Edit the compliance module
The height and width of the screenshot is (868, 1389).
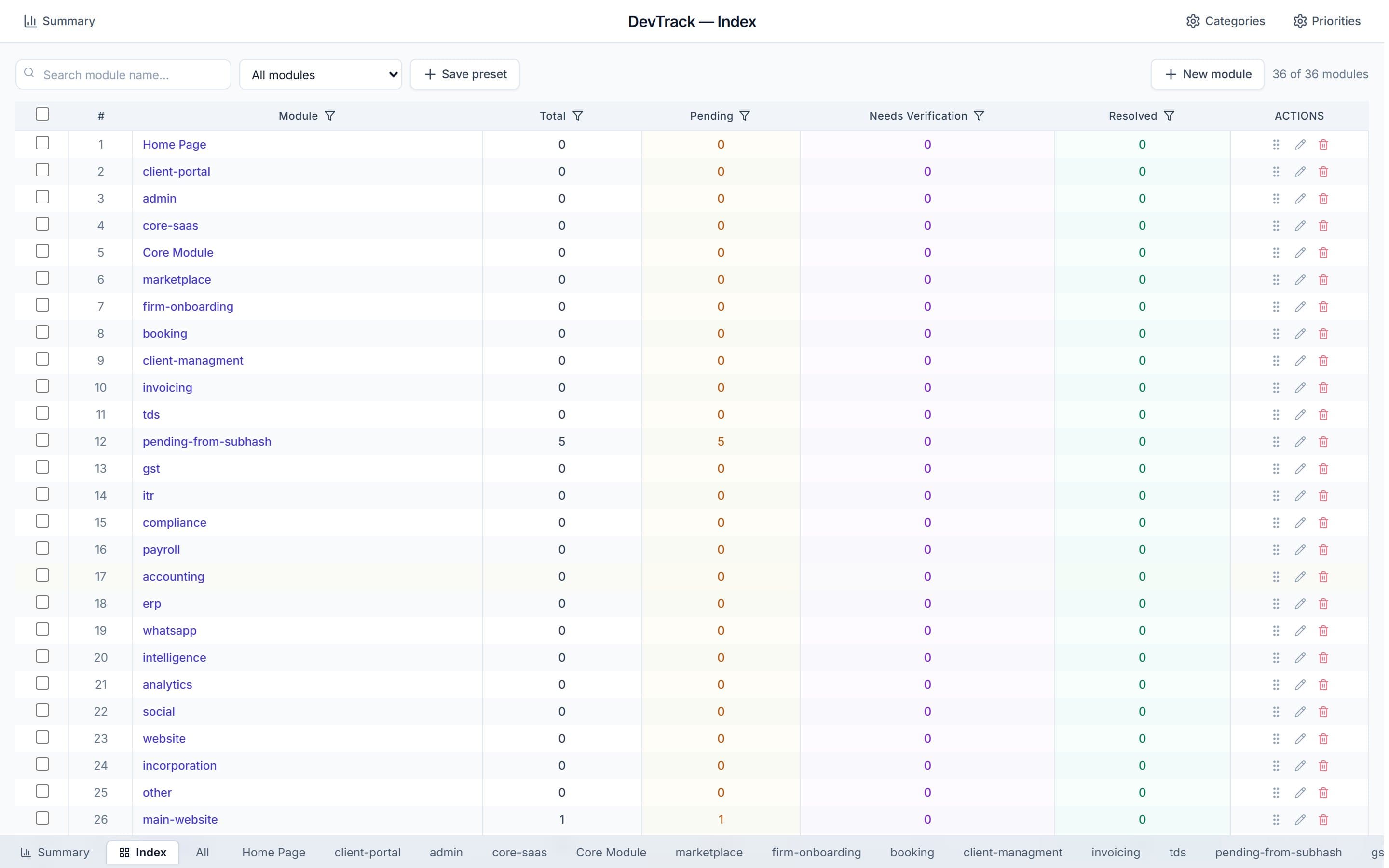coord(1299,522)
